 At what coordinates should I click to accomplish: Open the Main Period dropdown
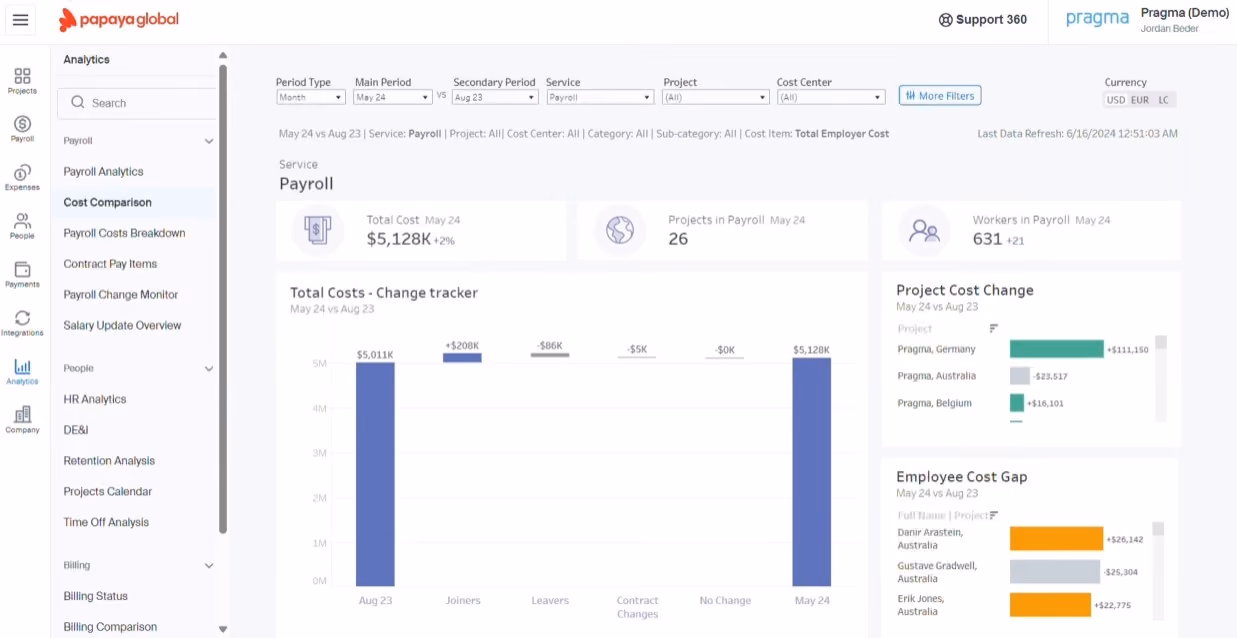point(393,98)
